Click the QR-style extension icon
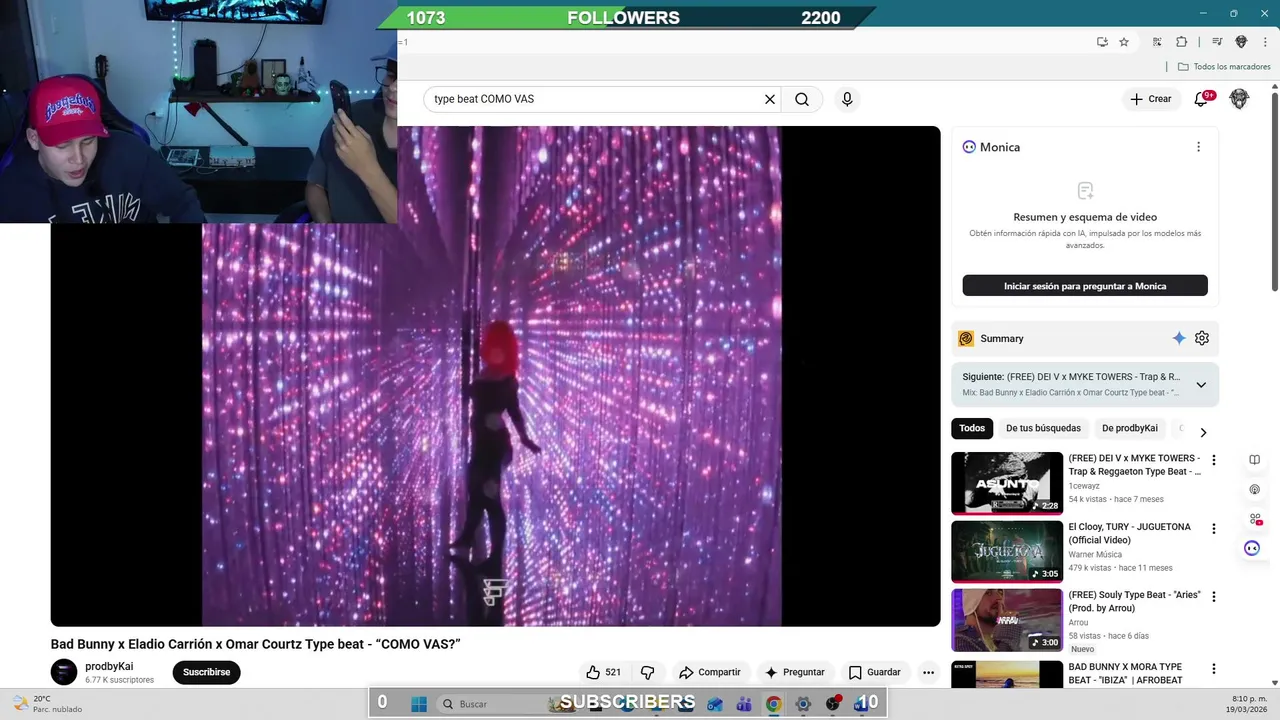This screenshot has width=1280, height=720. point(1157,42)
